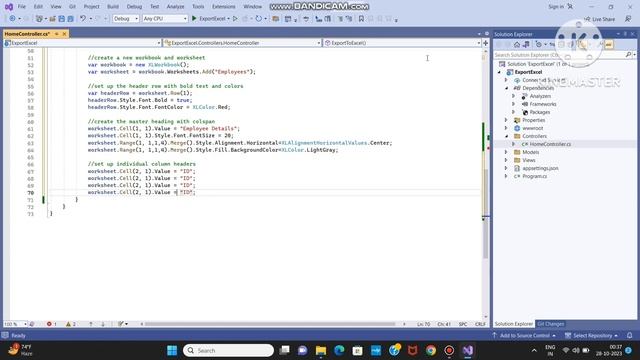The height and width of the screenshot is (360, 640).
Task: Click CRLF line ending indicator
Action: click(480, 324)
